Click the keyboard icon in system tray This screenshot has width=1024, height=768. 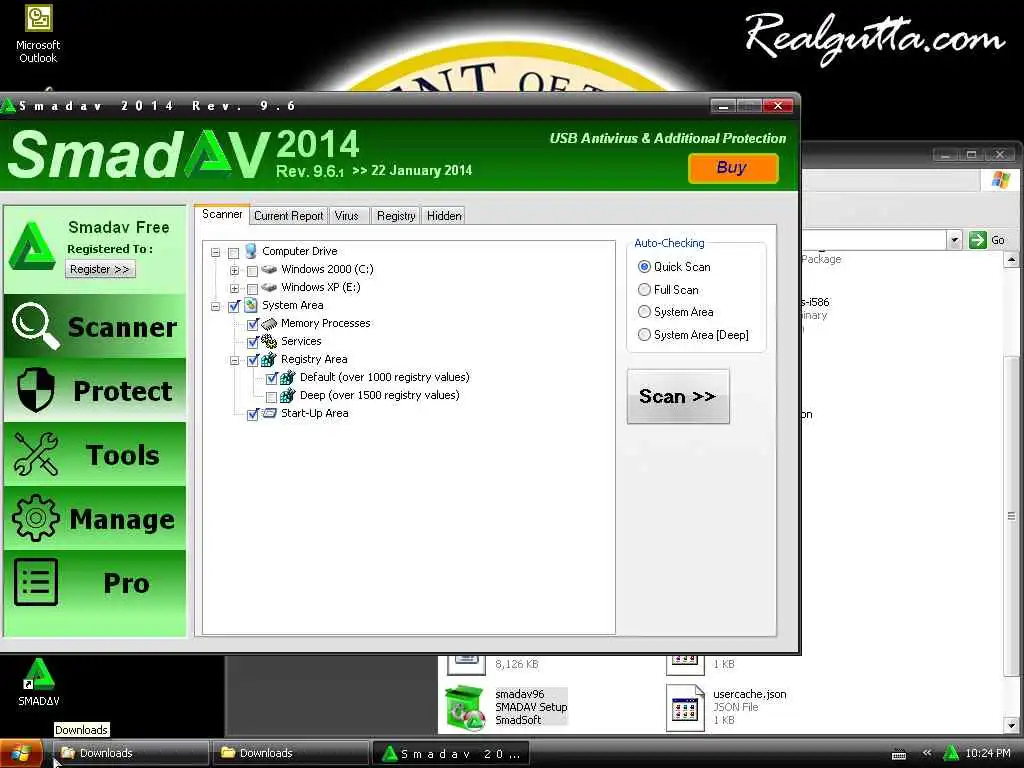pos(899,754)
